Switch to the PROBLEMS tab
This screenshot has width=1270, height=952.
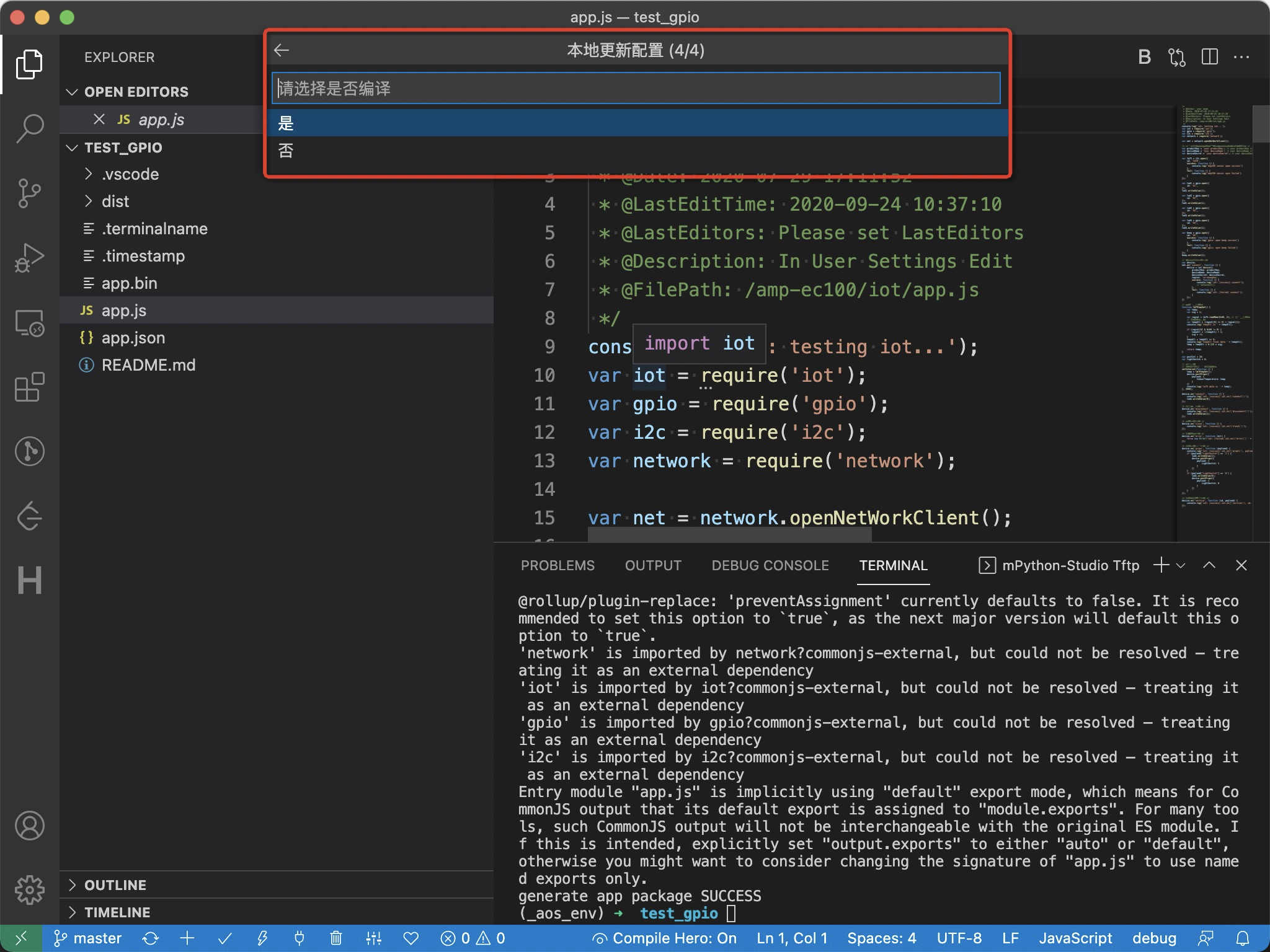pos(557,565)
